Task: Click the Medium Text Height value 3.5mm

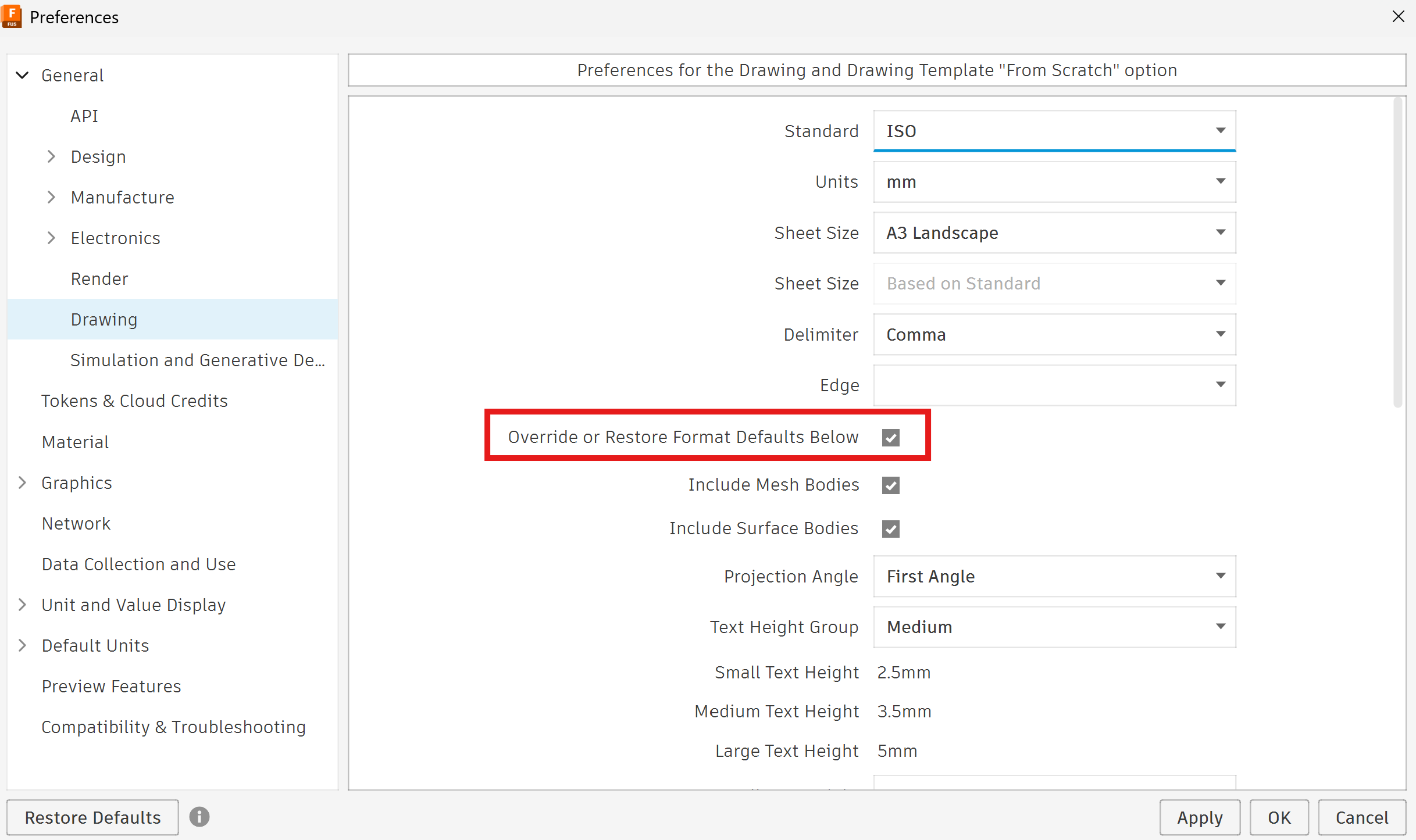Action: 904,711
